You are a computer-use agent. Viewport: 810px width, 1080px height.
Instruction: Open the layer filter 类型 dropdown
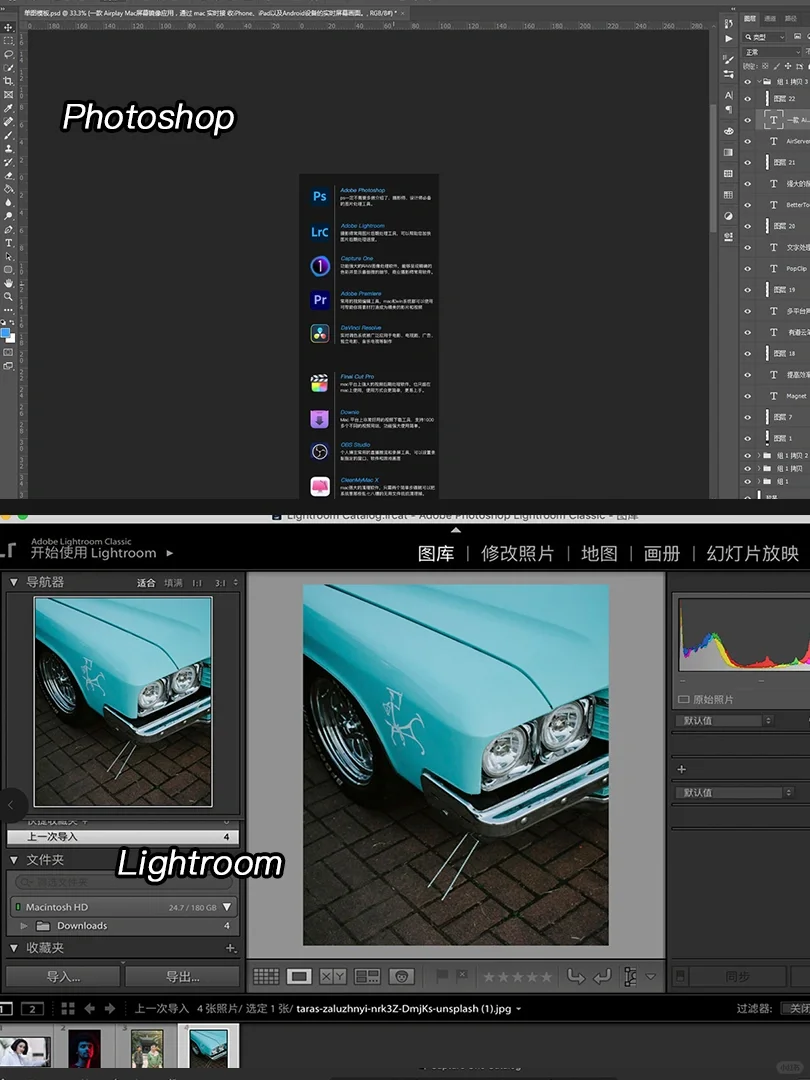tap(765, 37)
